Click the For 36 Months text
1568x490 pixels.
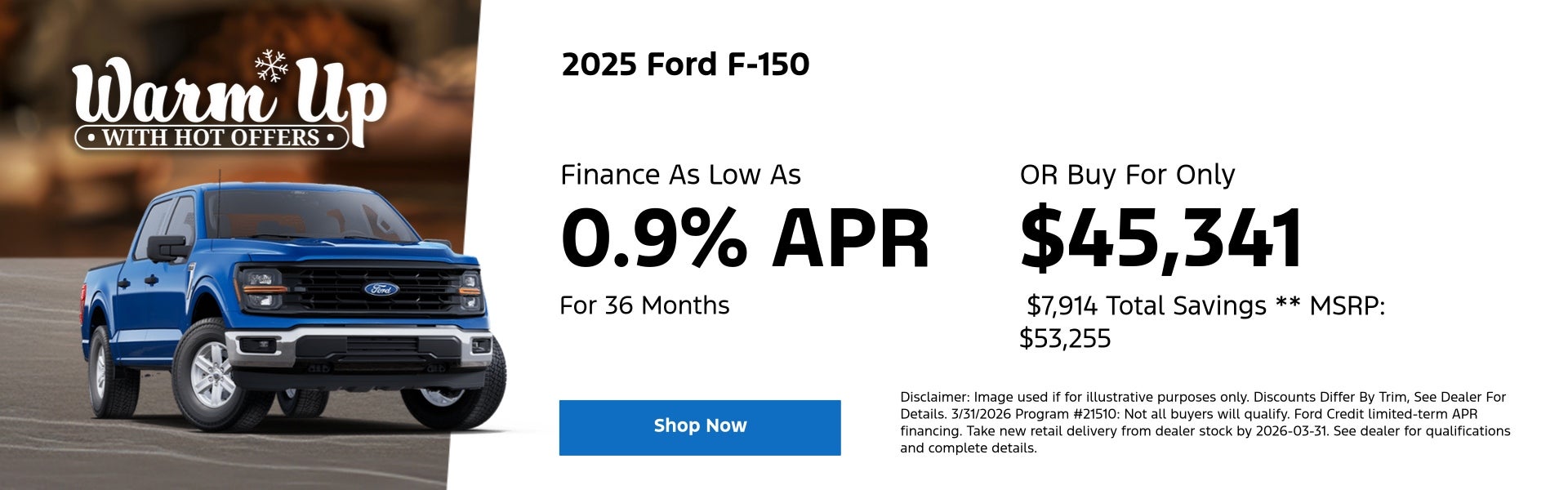(644, 305)
